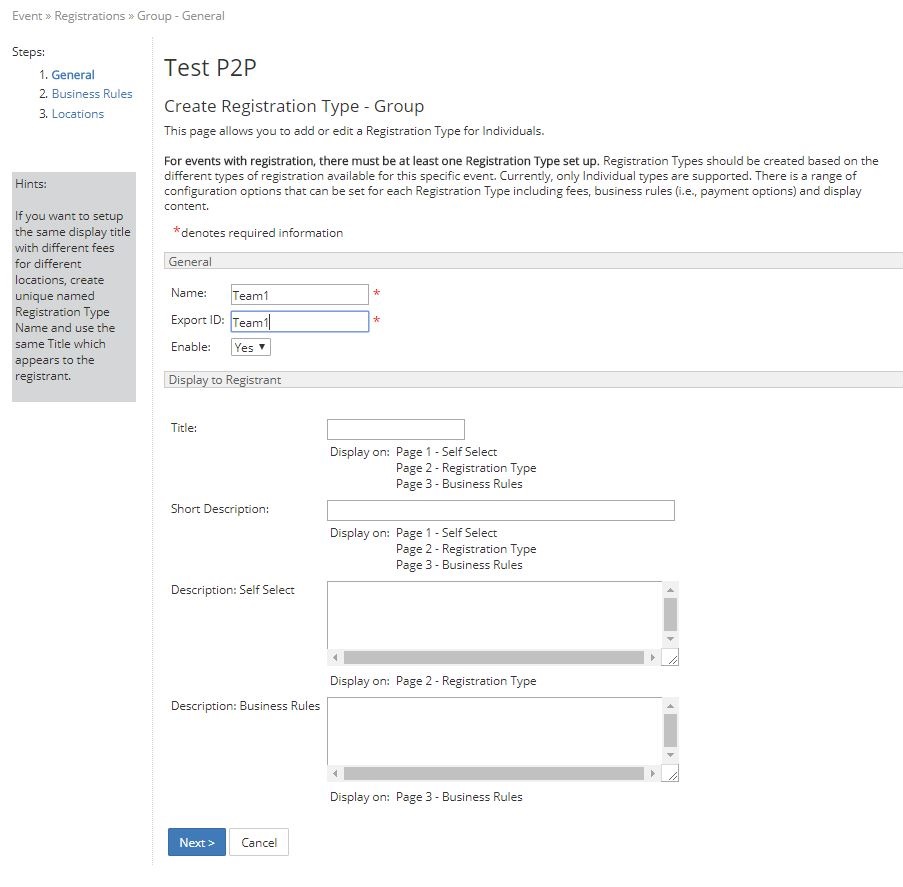Click the 'Title:' label
Image resolution: width=903 pixels, height=887 pixels.
point(184,428)
